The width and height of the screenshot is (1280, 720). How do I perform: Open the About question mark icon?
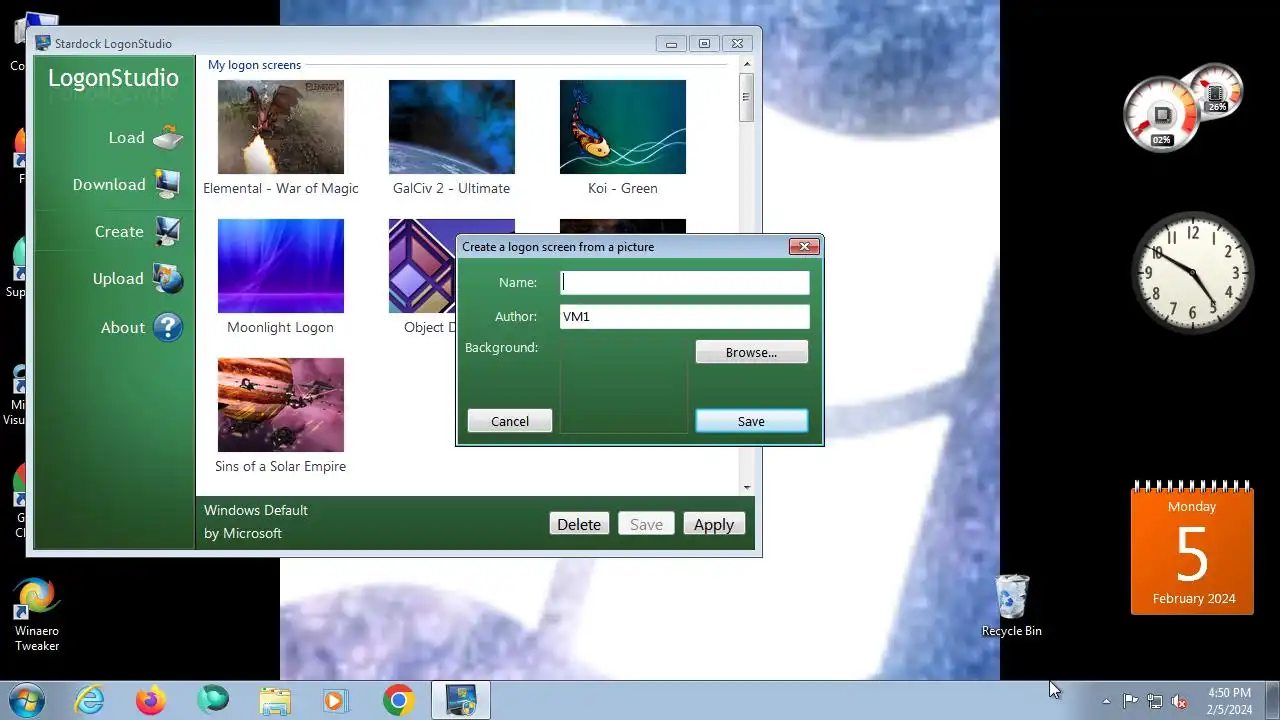168,327
